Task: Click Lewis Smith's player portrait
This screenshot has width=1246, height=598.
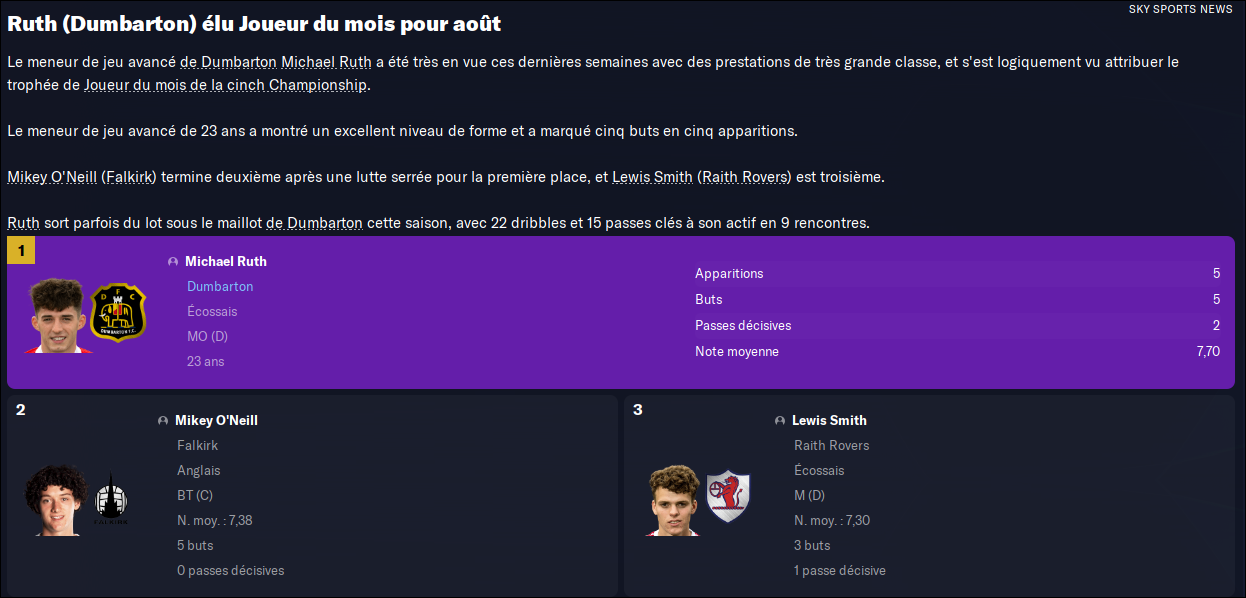Action: 675,500
